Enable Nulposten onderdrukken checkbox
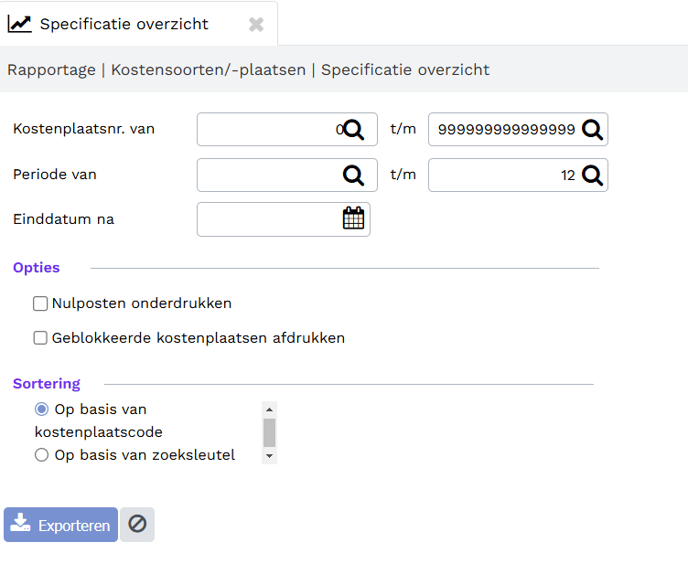This screenshot has height=574, width=688. coord(41,303)
